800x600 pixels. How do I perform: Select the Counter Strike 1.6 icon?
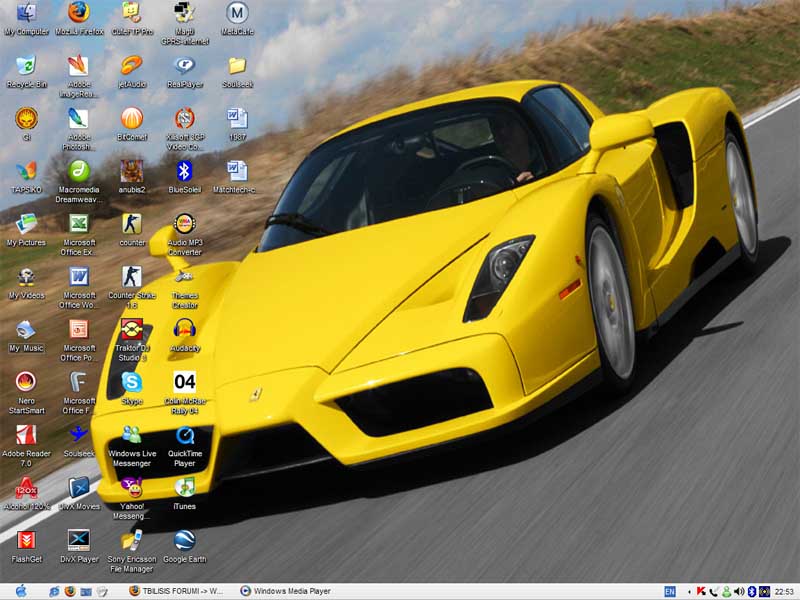coord(132,288)
